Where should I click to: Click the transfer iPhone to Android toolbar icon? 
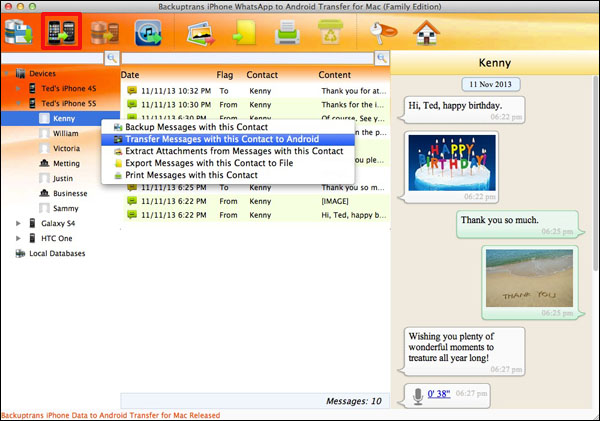coord(61,31)
